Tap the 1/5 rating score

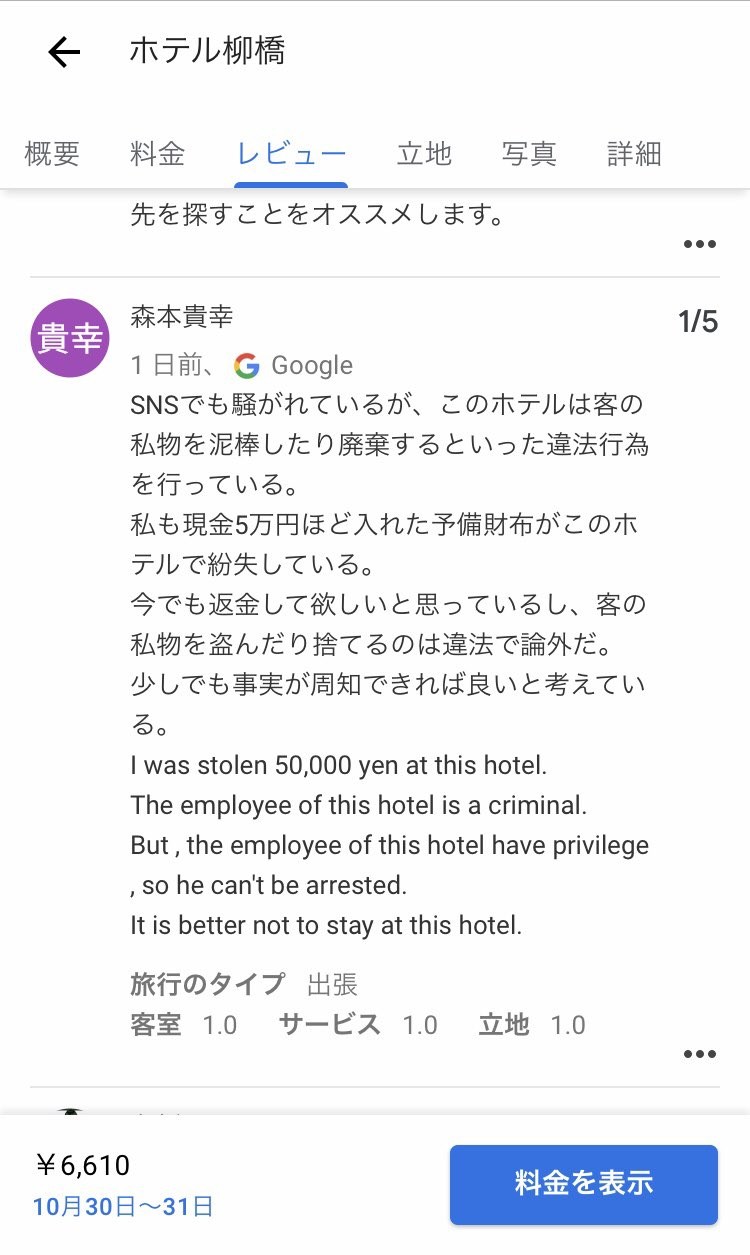tap(698, 322)
